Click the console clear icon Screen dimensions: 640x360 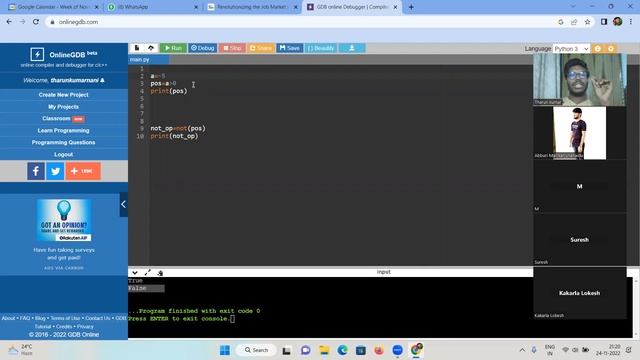[x=160, y=273]
